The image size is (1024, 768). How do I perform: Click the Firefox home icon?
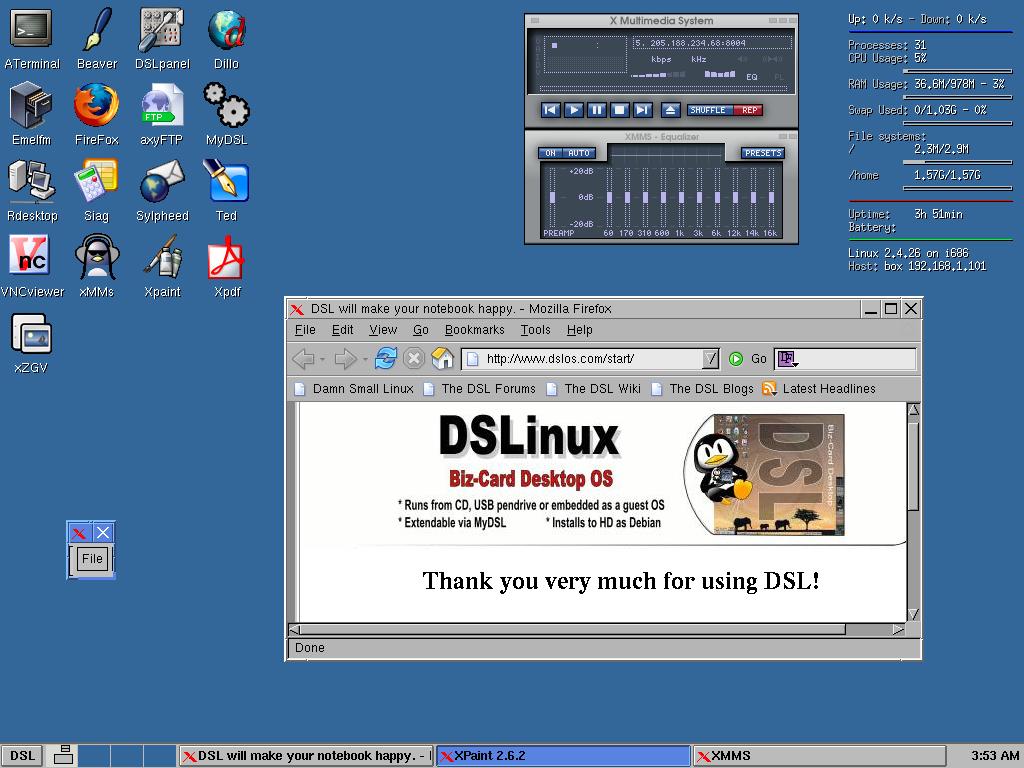pos(443,358)
